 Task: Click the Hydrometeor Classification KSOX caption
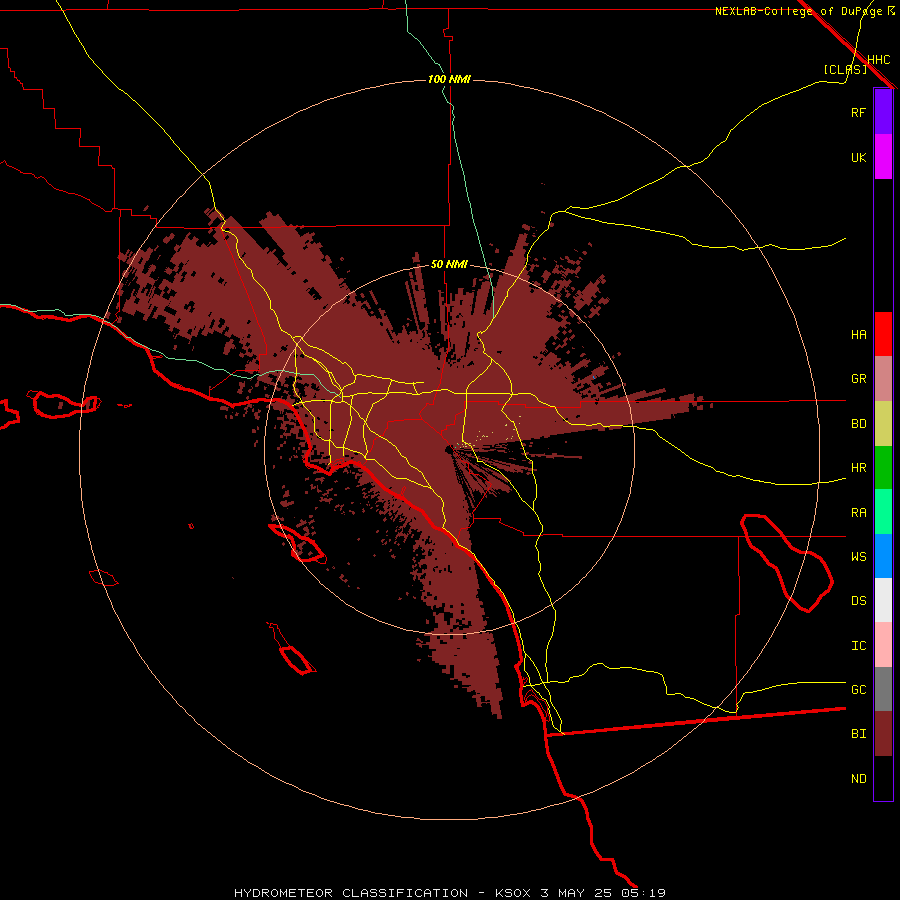[449, 893]
